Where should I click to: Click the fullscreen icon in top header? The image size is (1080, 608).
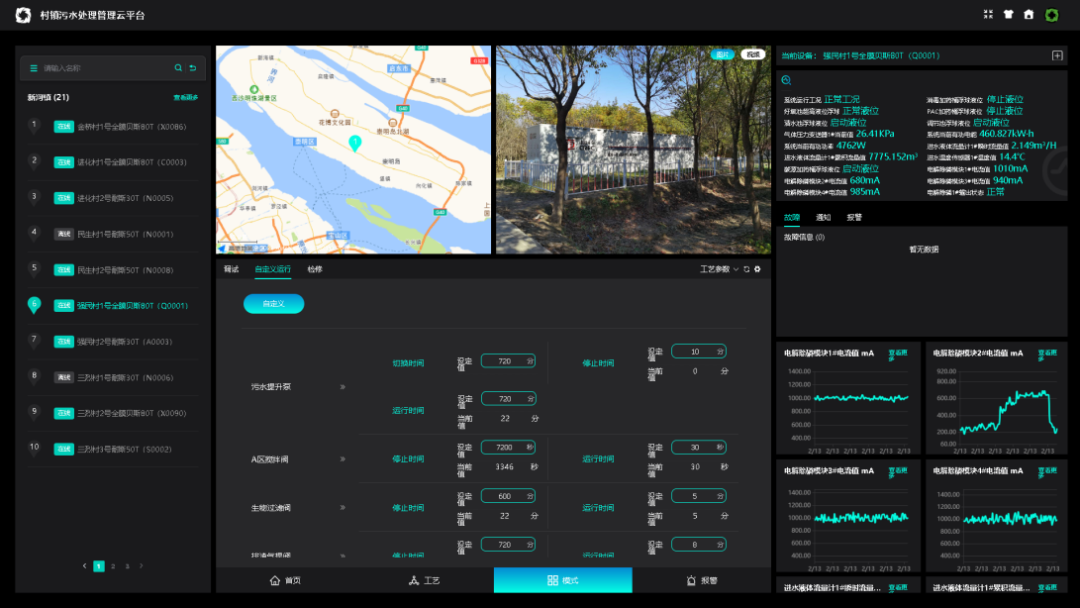tap(989, 15)
